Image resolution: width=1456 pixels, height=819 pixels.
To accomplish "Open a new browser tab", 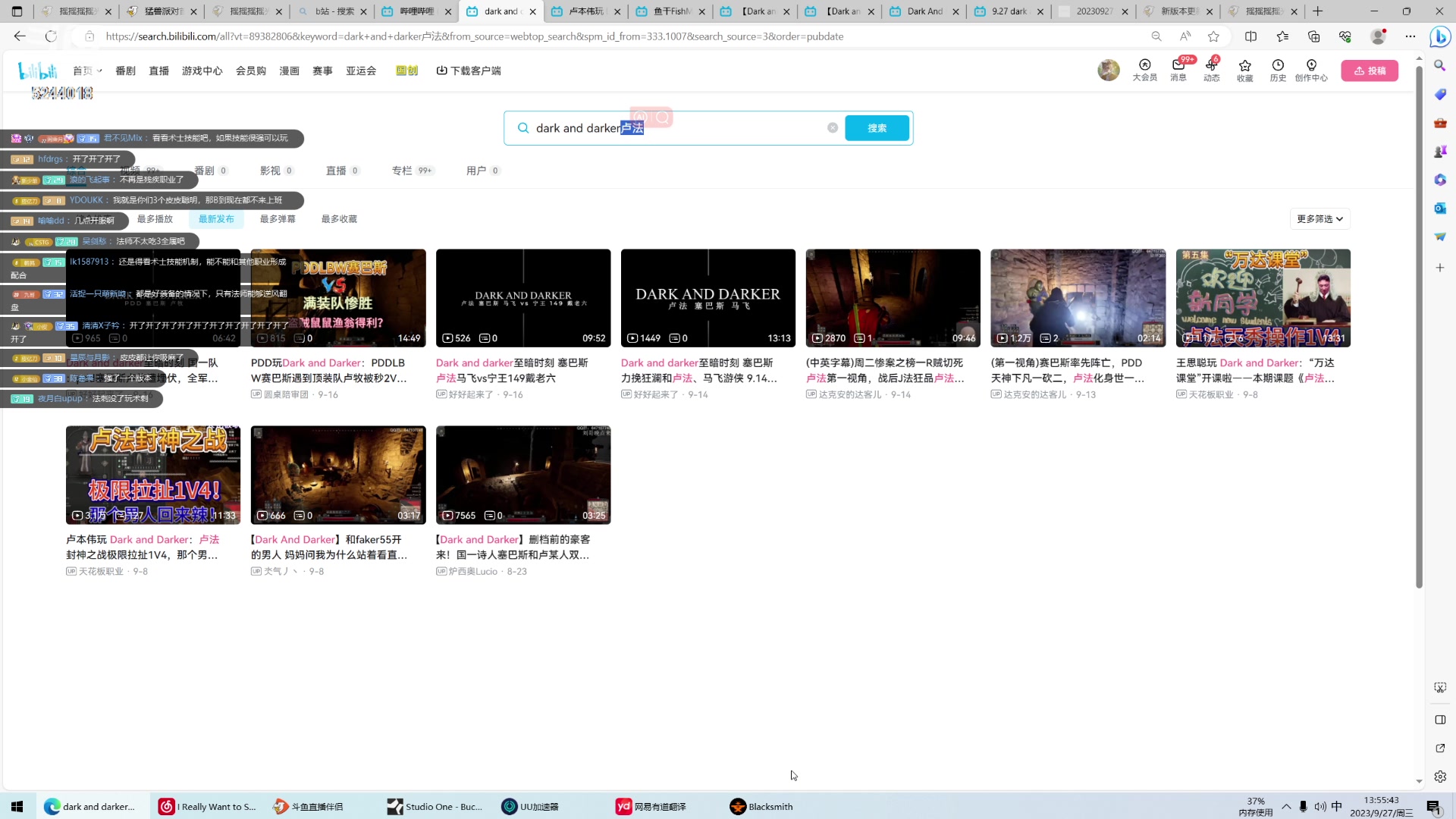I will point(1317,11).
